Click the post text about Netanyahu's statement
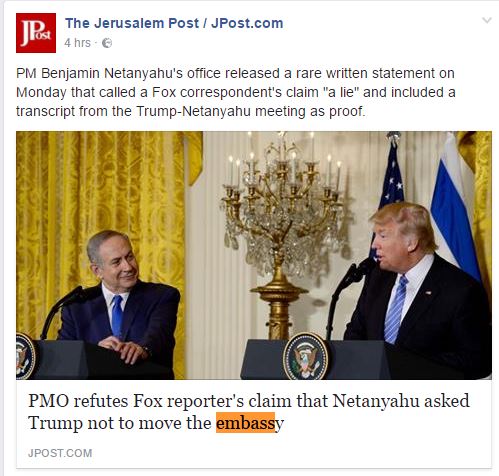 click(236, 92)
